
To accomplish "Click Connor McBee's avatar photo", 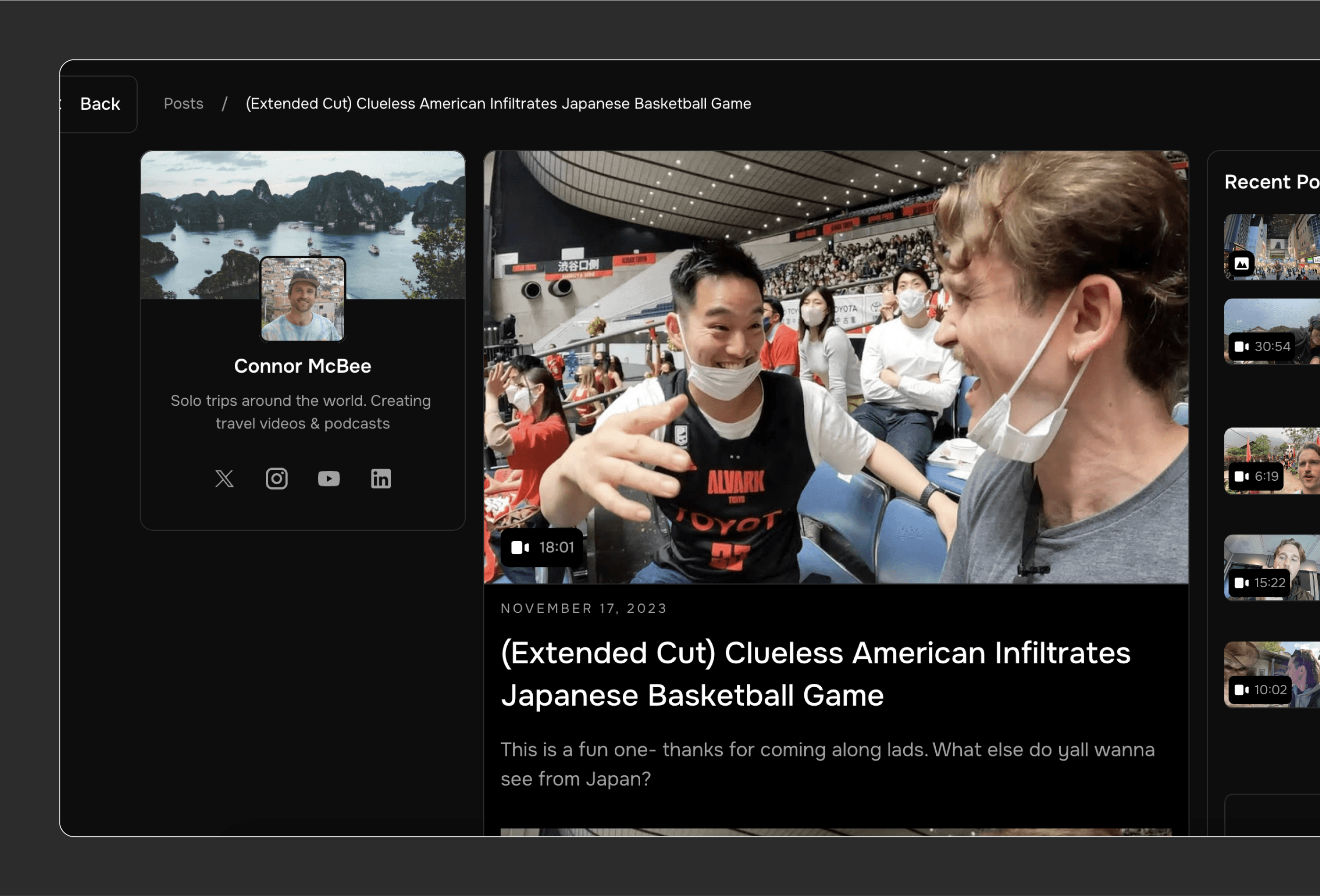I will 302,299.
